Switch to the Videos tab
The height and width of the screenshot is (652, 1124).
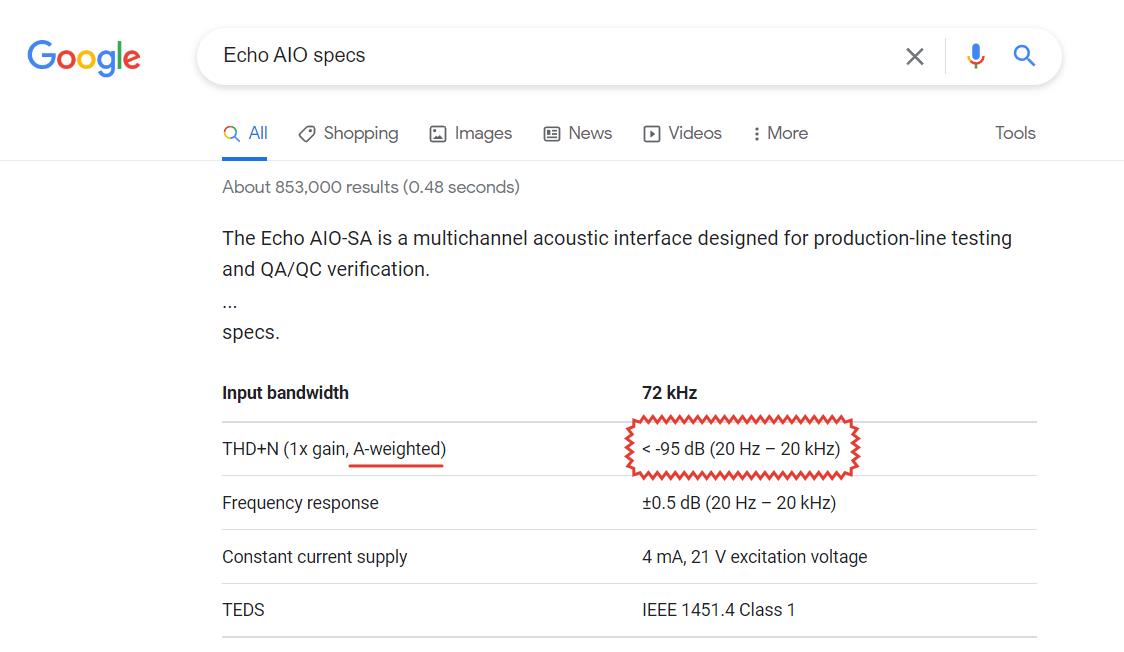(x=682, y=133)
